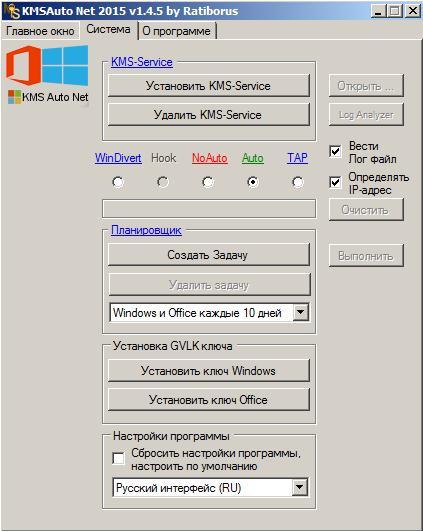
Task: Click the small colored squares icon beside KMS Auto Net
Action: 15,97
